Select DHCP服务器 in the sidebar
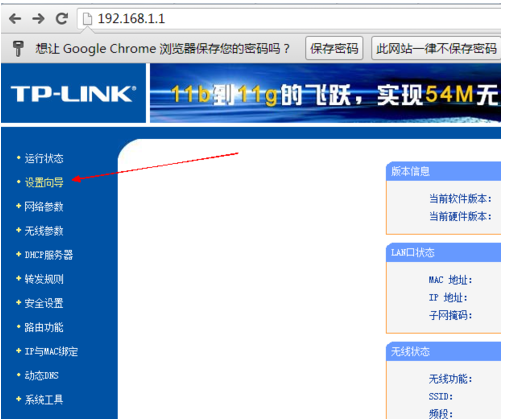Screen dimensions: 513x419 (x=49, y=255)
